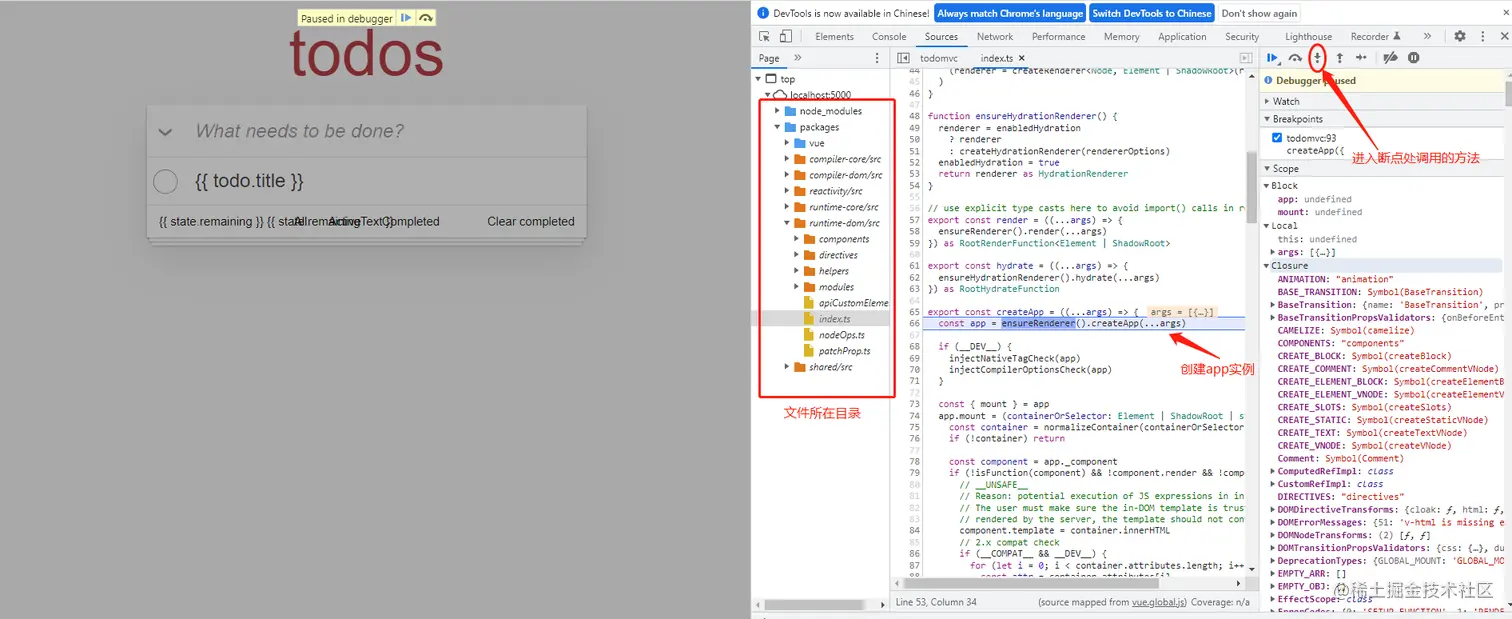Image resolution: width=1512 pixels, height=619 pixels.
Task: Open patchProp.ts file in the tree
Action: 844,351
